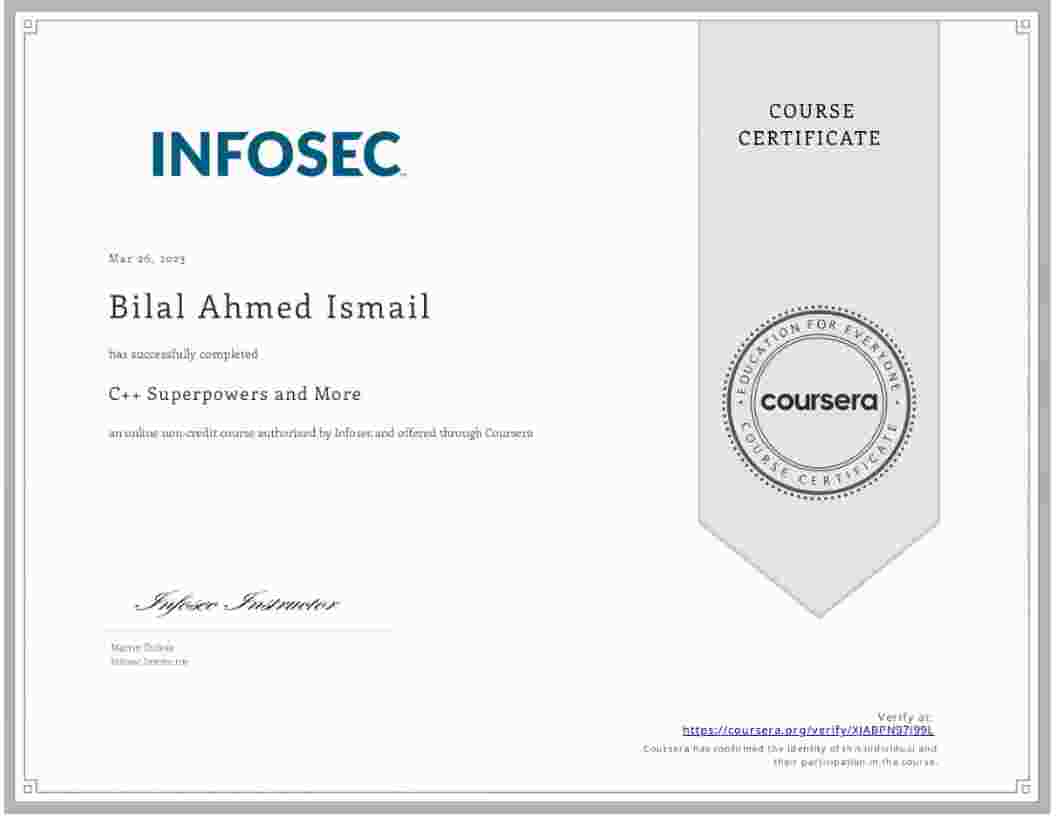Click the Mar 26, 2023 date
The image size is (1056, 816).
pyautogui.click(x=147, y=259)
